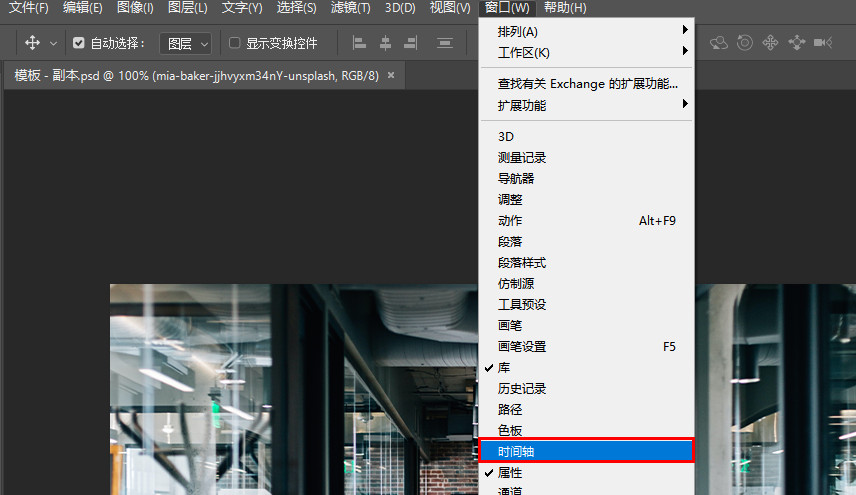Screen dimensions: 856x495
Task: Expand the 扩展功能 submenu
Action: (586, 105)
